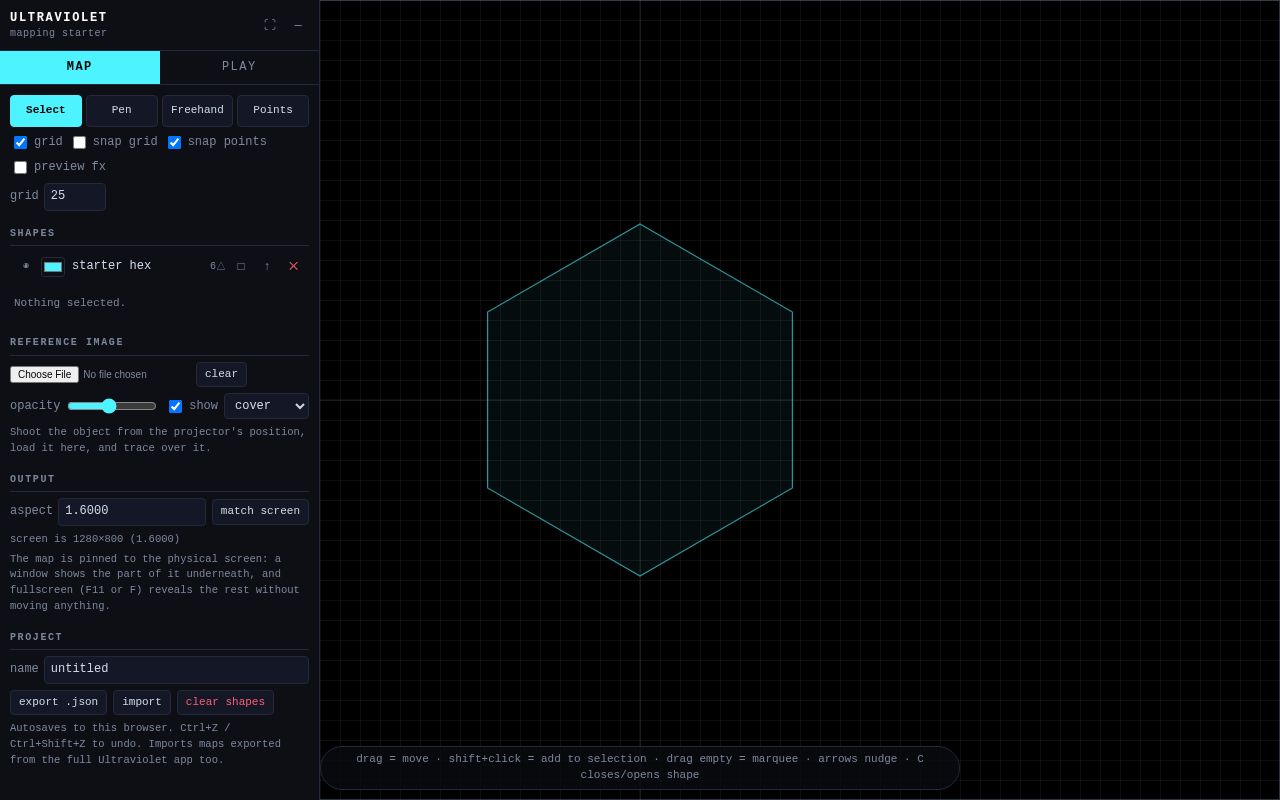Click the red clear shapes button
Screen dimensions: 1280x800
point(225,703)
